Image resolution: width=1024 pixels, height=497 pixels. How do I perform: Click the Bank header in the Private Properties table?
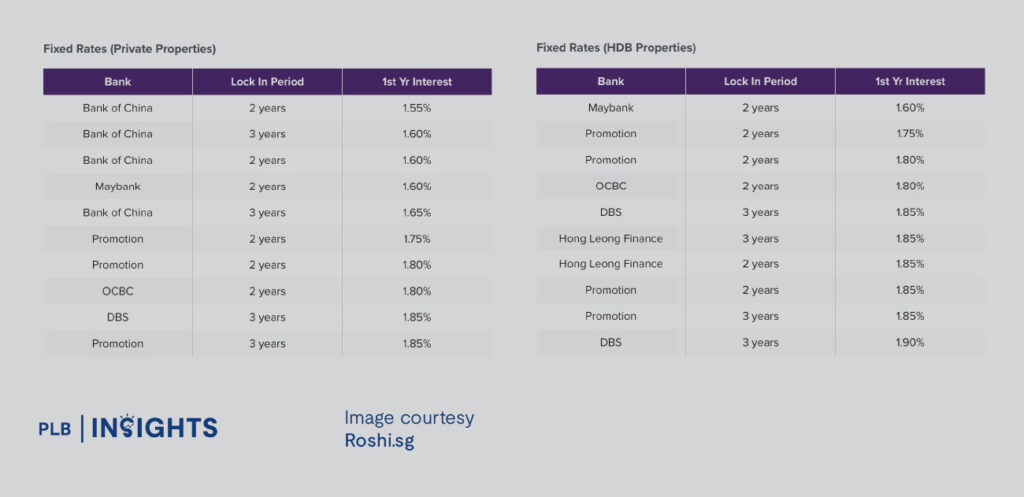tap(118, 81)
